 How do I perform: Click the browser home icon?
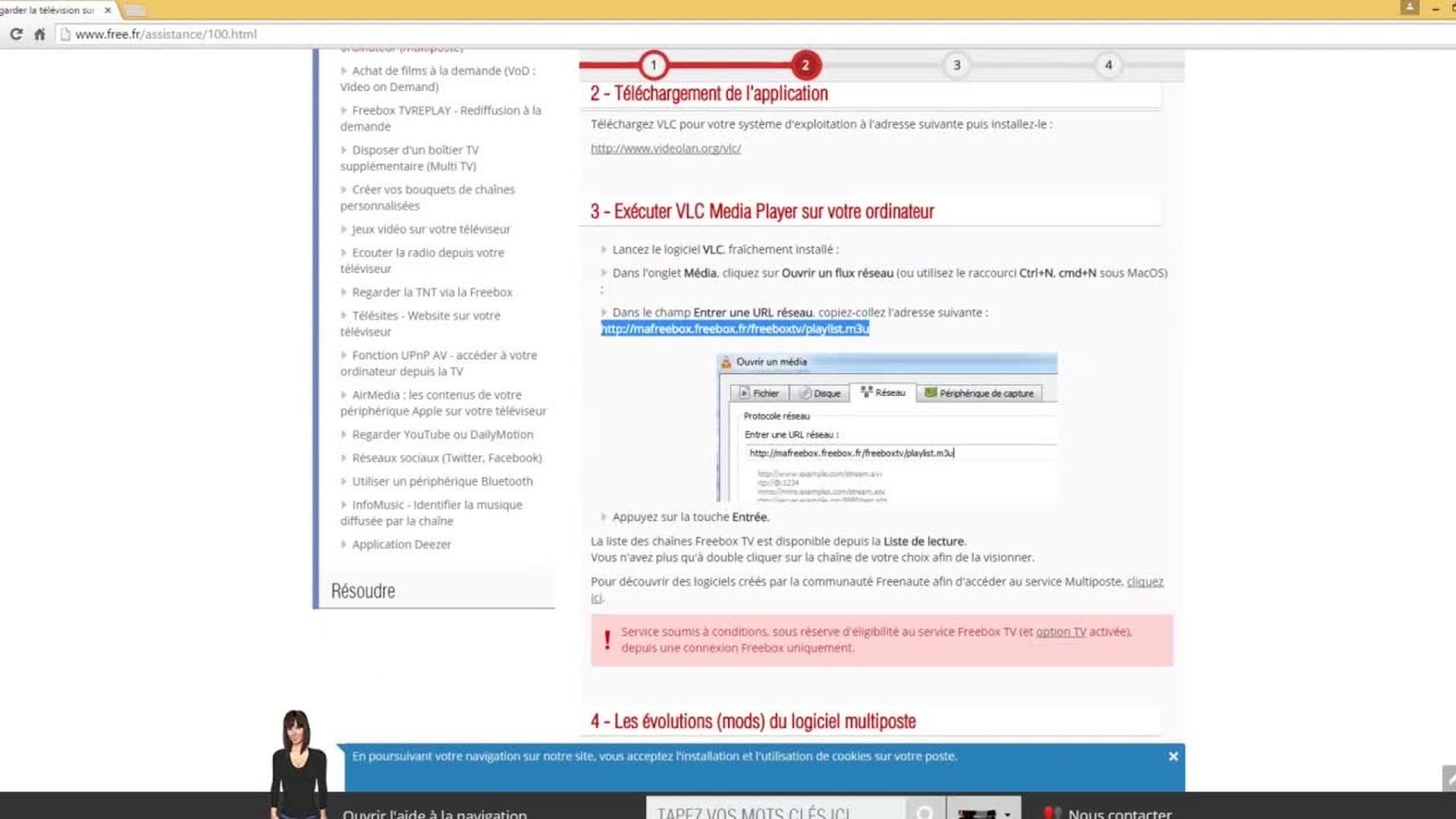[x=39, y=34]
